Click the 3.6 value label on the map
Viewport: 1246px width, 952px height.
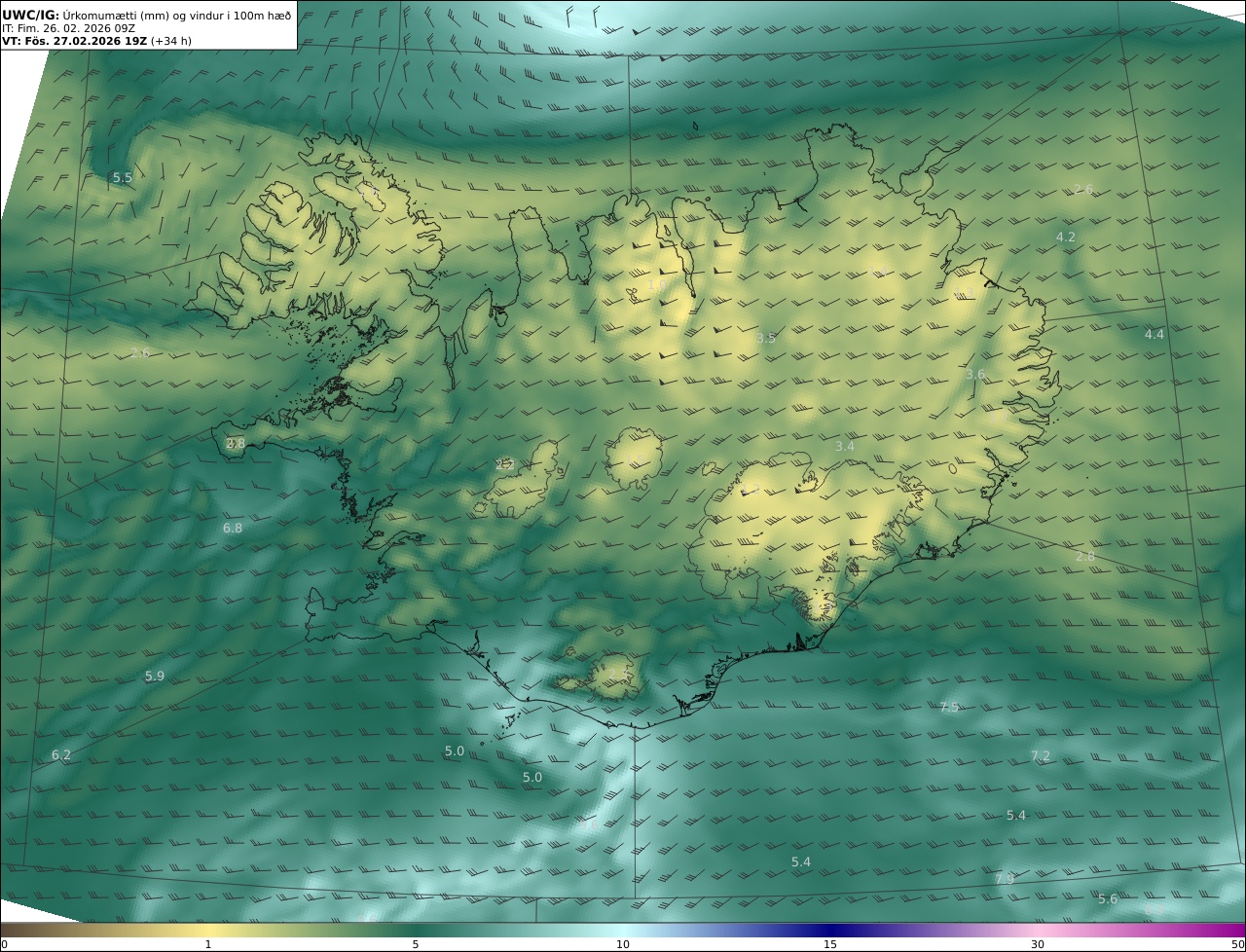pyautogui.click(x=975, y=374)
